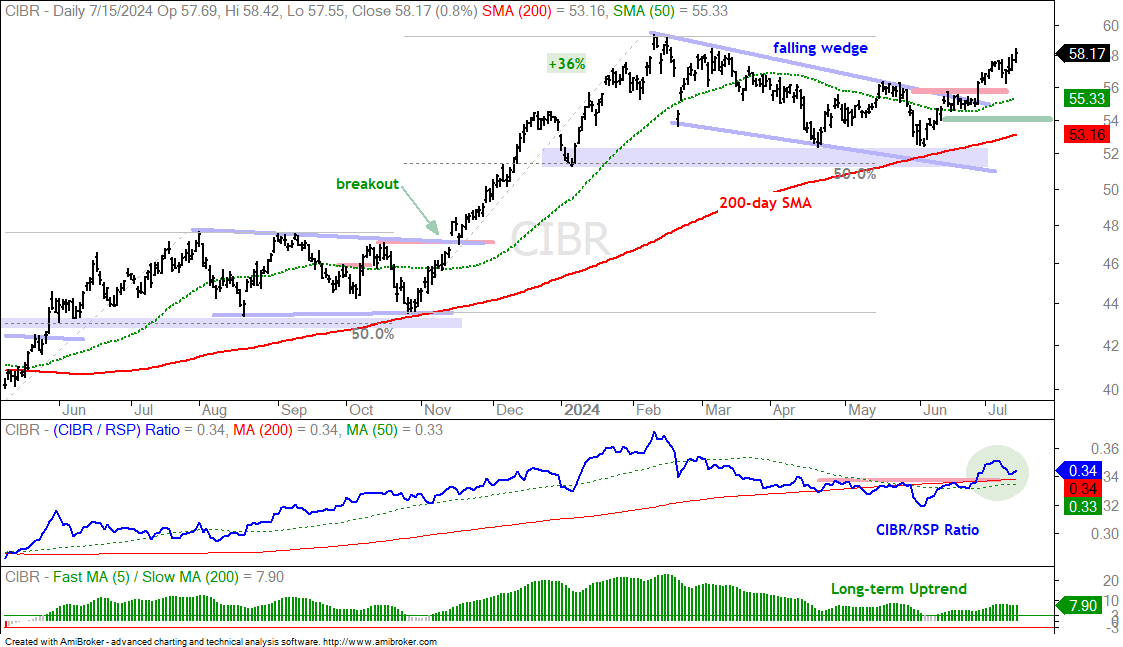
Task: Click the 'May' month label on time axis
Action: [x=862, y=410]
